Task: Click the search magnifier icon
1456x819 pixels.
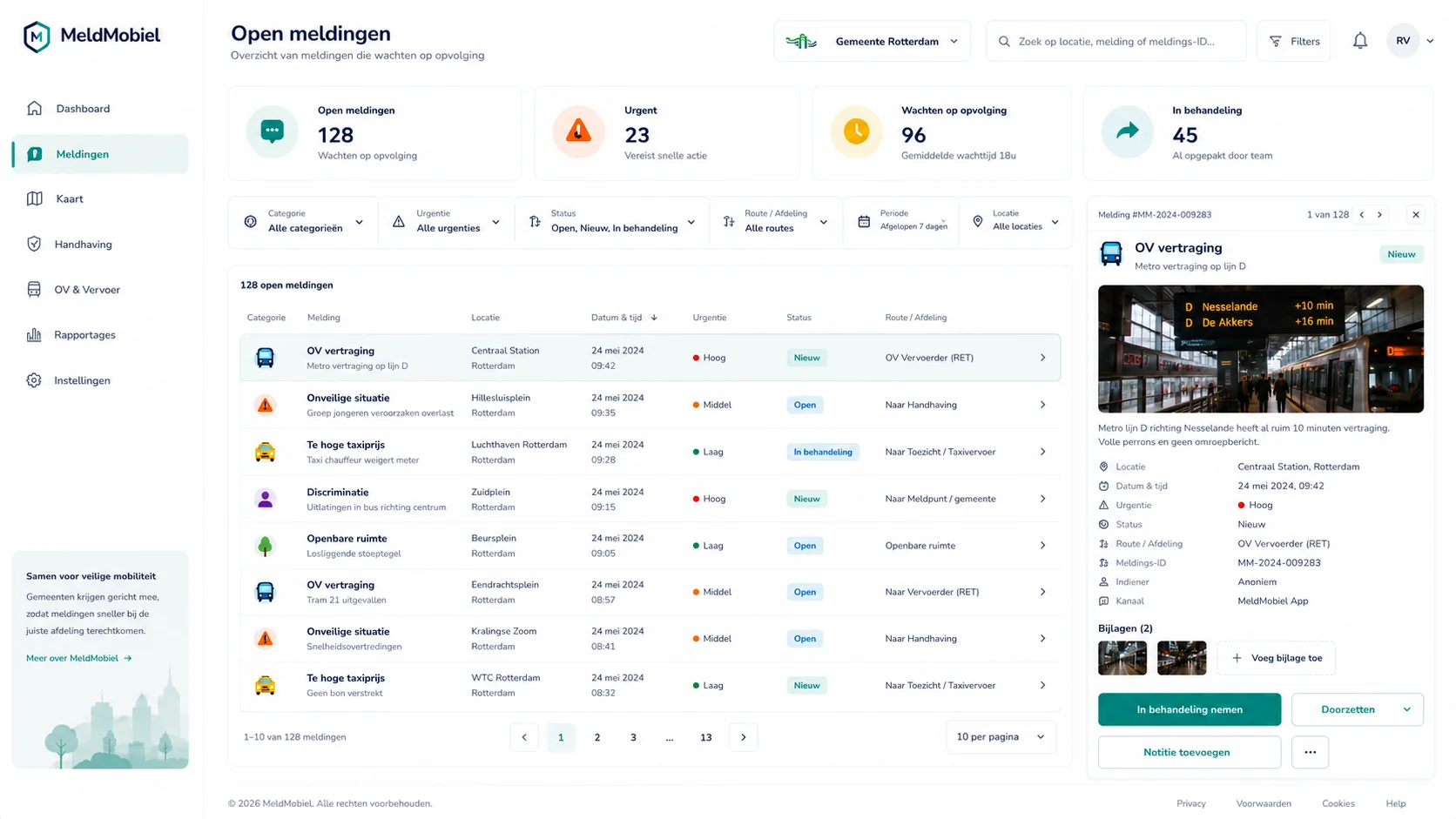Action: tap(1004, 42)
